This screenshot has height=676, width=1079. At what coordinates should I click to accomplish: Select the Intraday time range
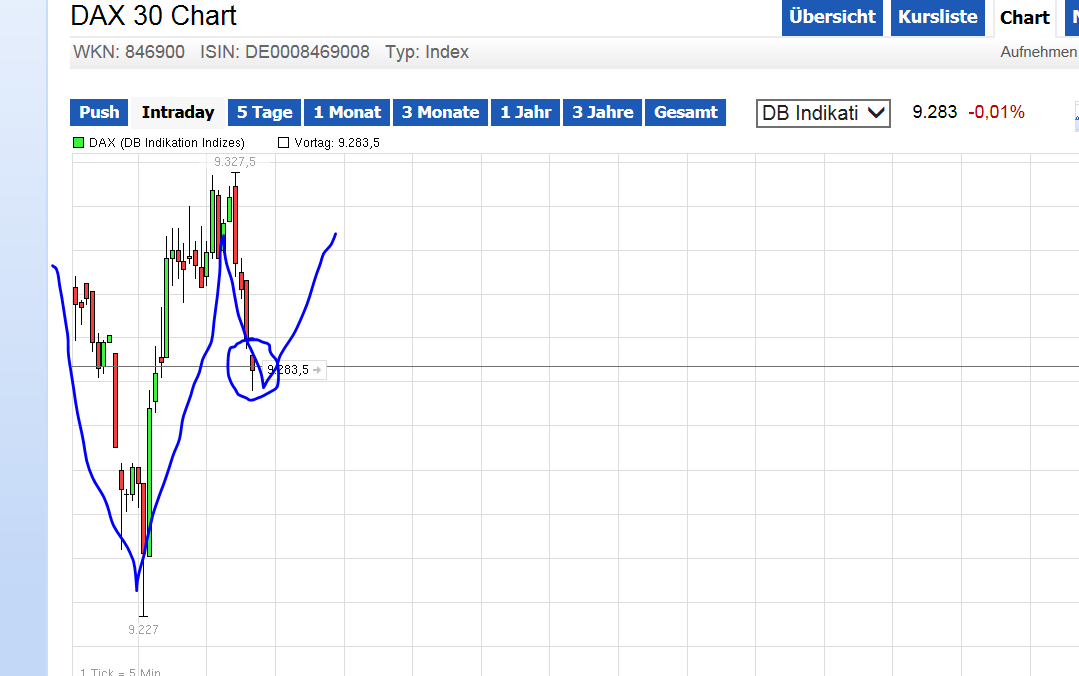178,112
